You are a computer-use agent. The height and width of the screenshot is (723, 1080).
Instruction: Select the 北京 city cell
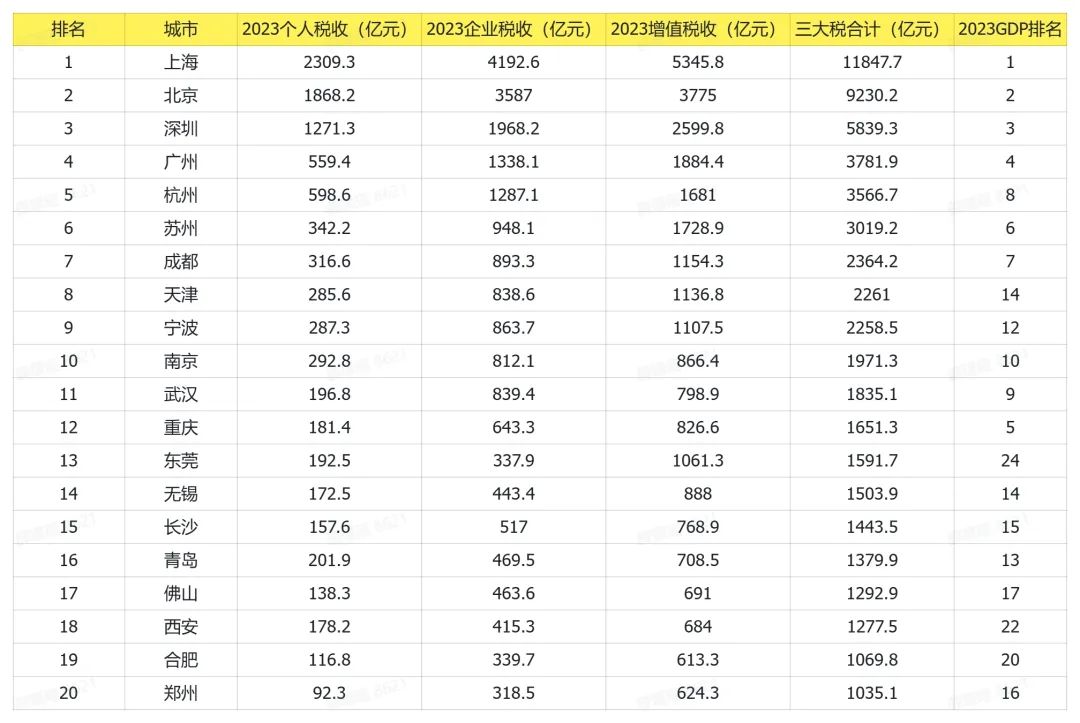coord(180,95)
